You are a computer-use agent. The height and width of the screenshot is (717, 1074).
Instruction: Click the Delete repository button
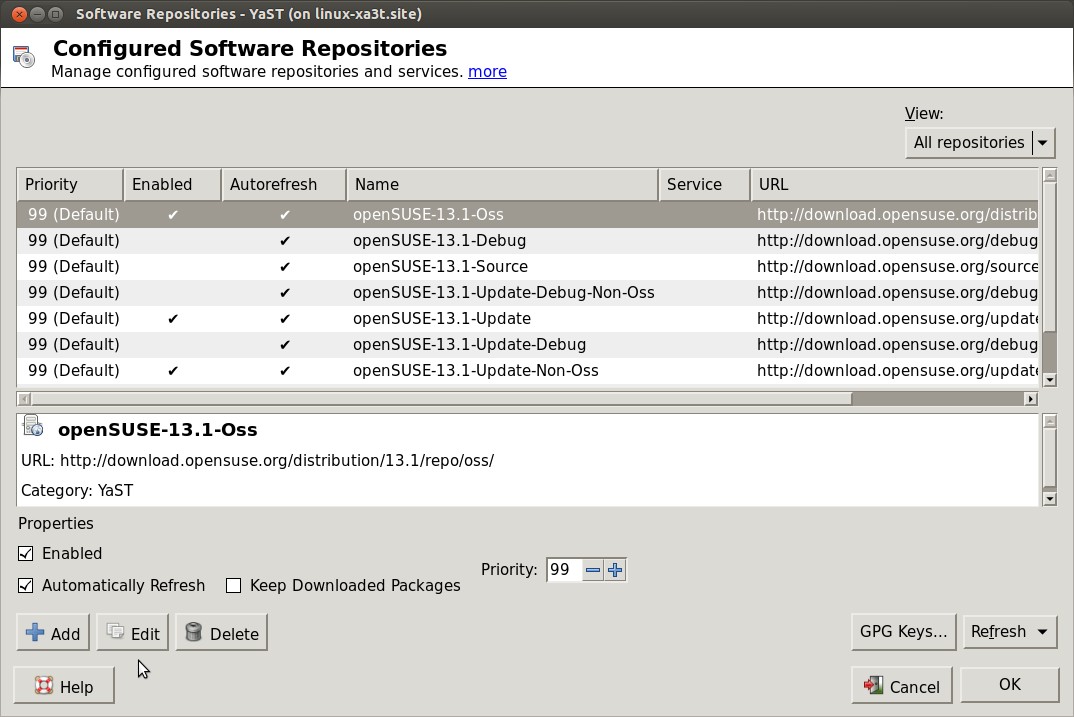[221, 633]
